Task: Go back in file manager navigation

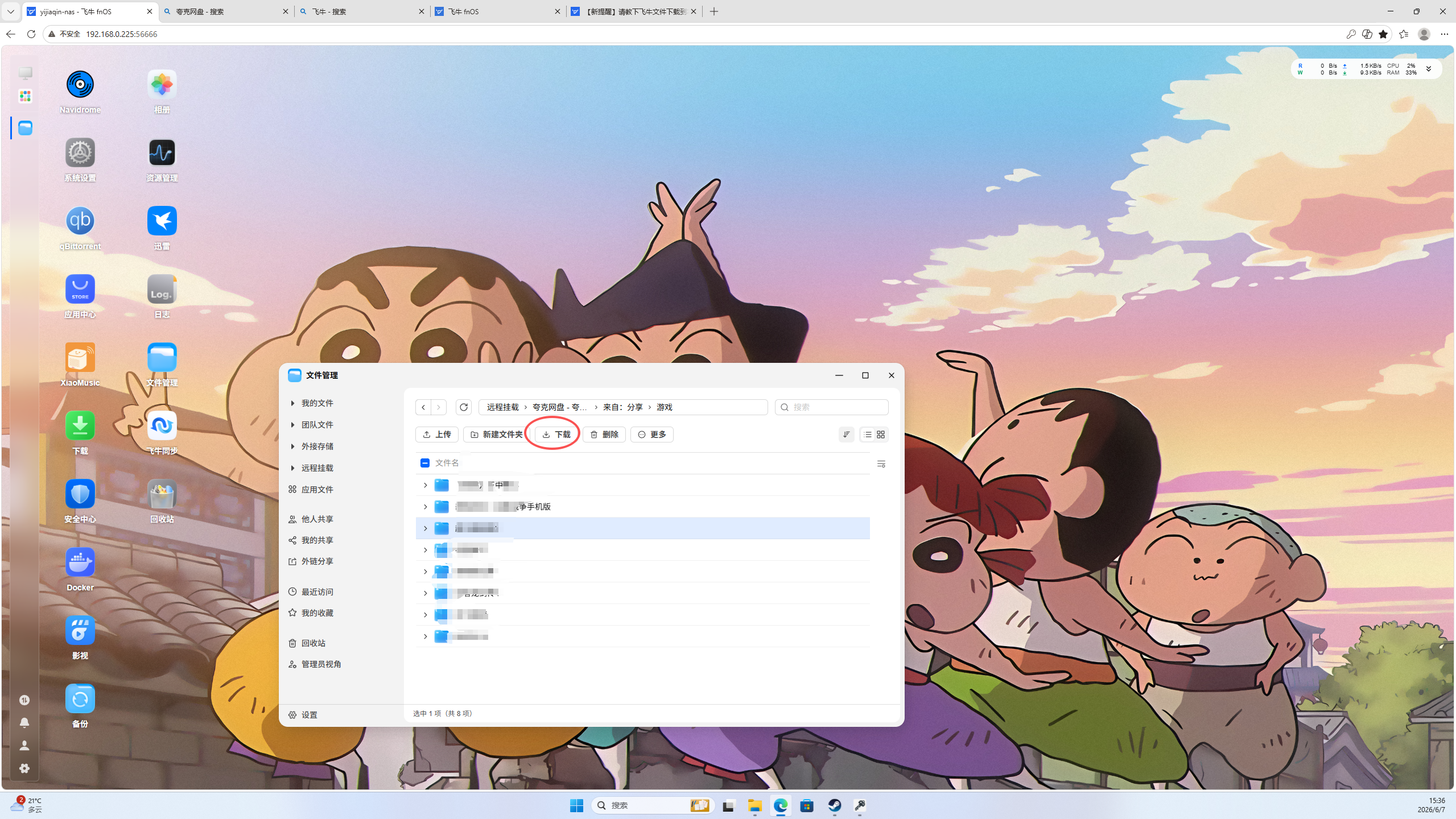Action: point(423,407)
